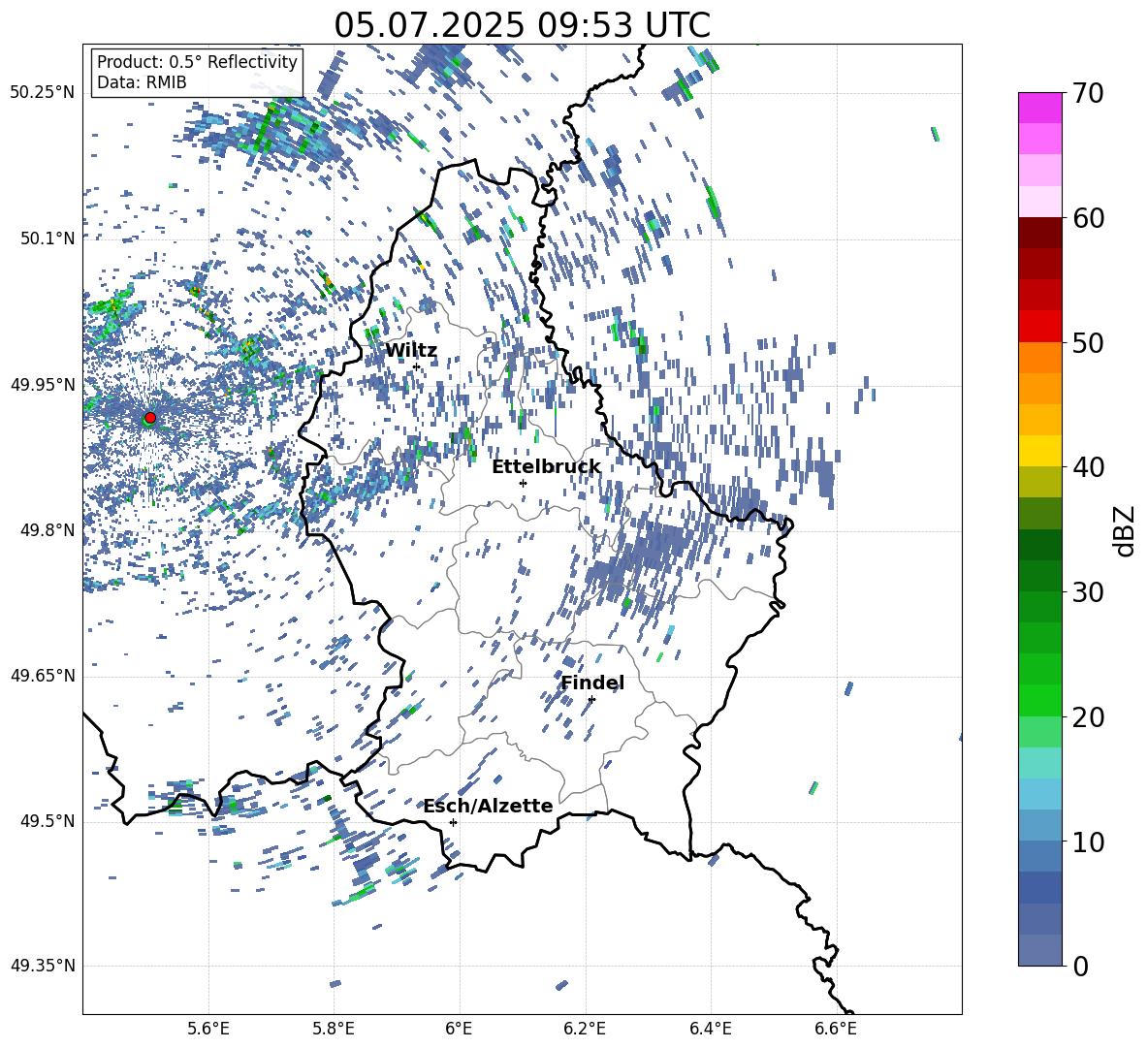This screenshot has width=1148, height=1048.
Task: Click the 50.1°N latitude label
Action: click(x=48, y=238)
